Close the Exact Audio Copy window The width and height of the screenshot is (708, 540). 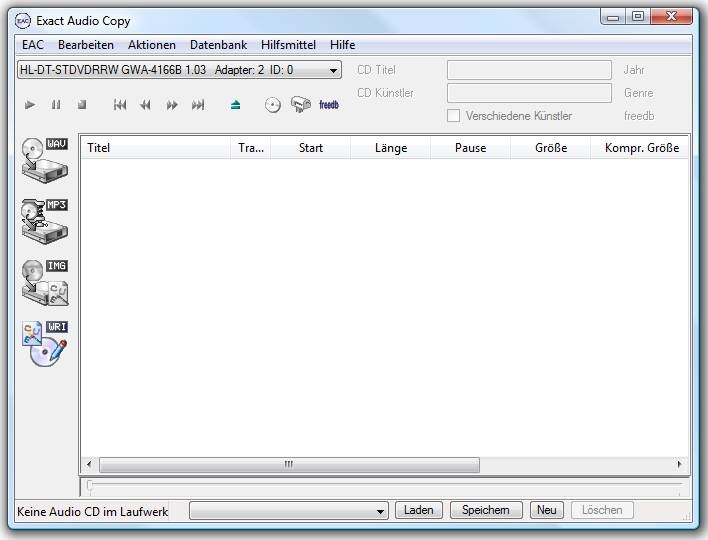pyautogui.click(x=671, y=17)
